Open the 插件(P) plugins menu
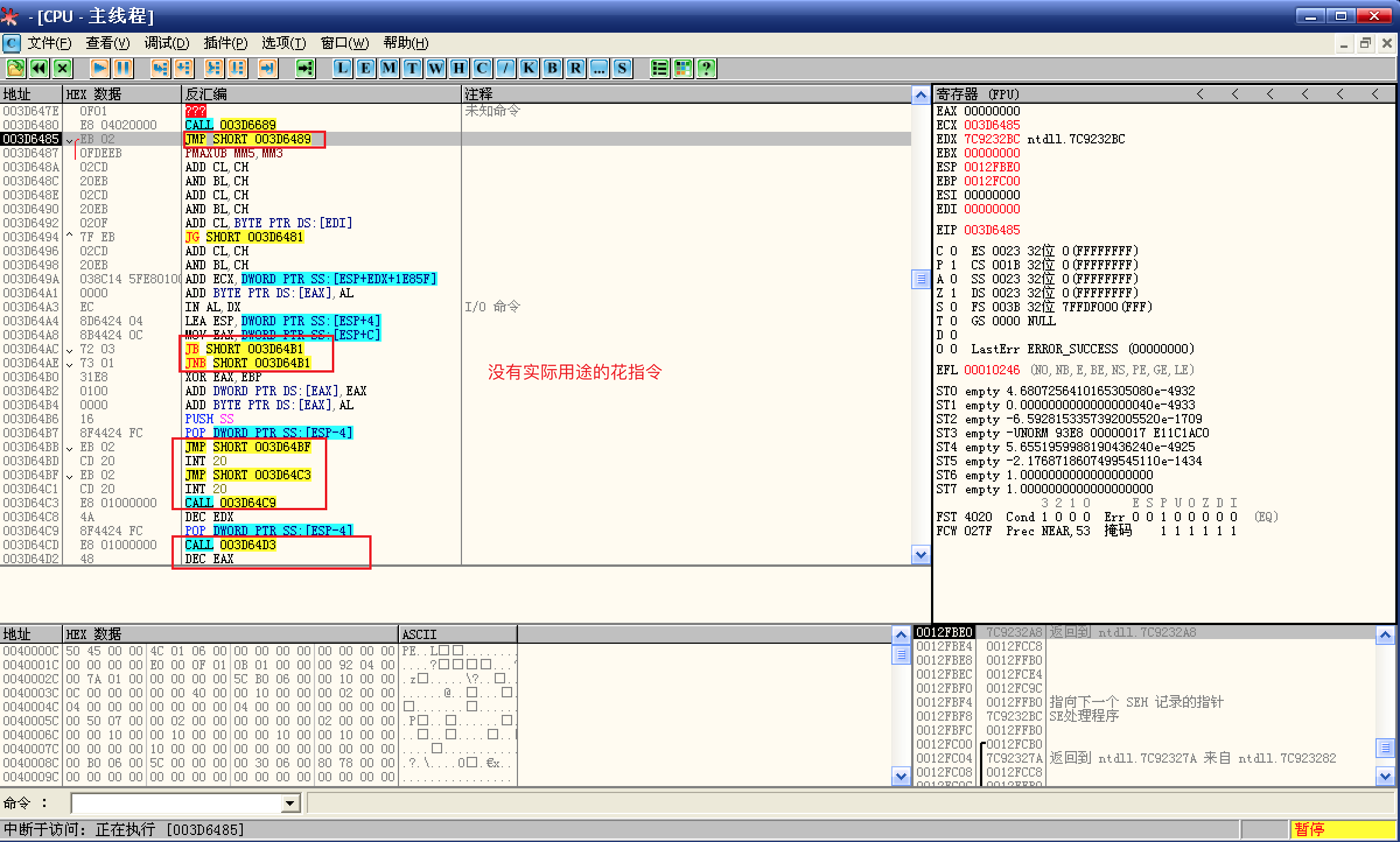 click(226, 43)
